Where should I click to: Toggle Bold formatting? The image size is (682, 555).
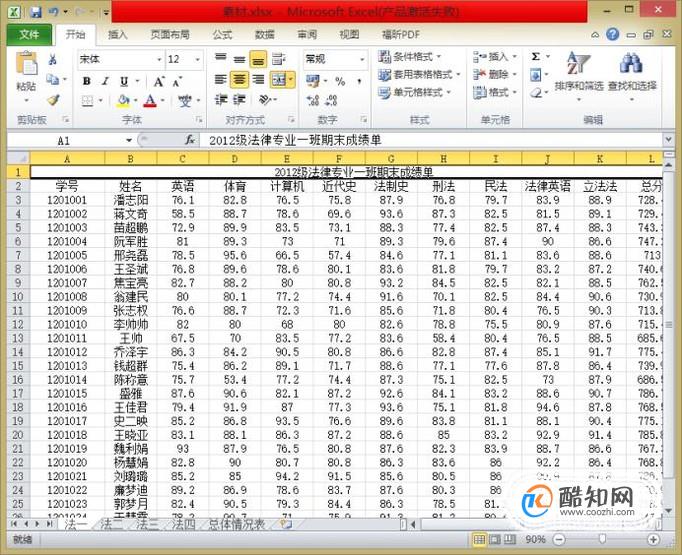coord(87,81)
